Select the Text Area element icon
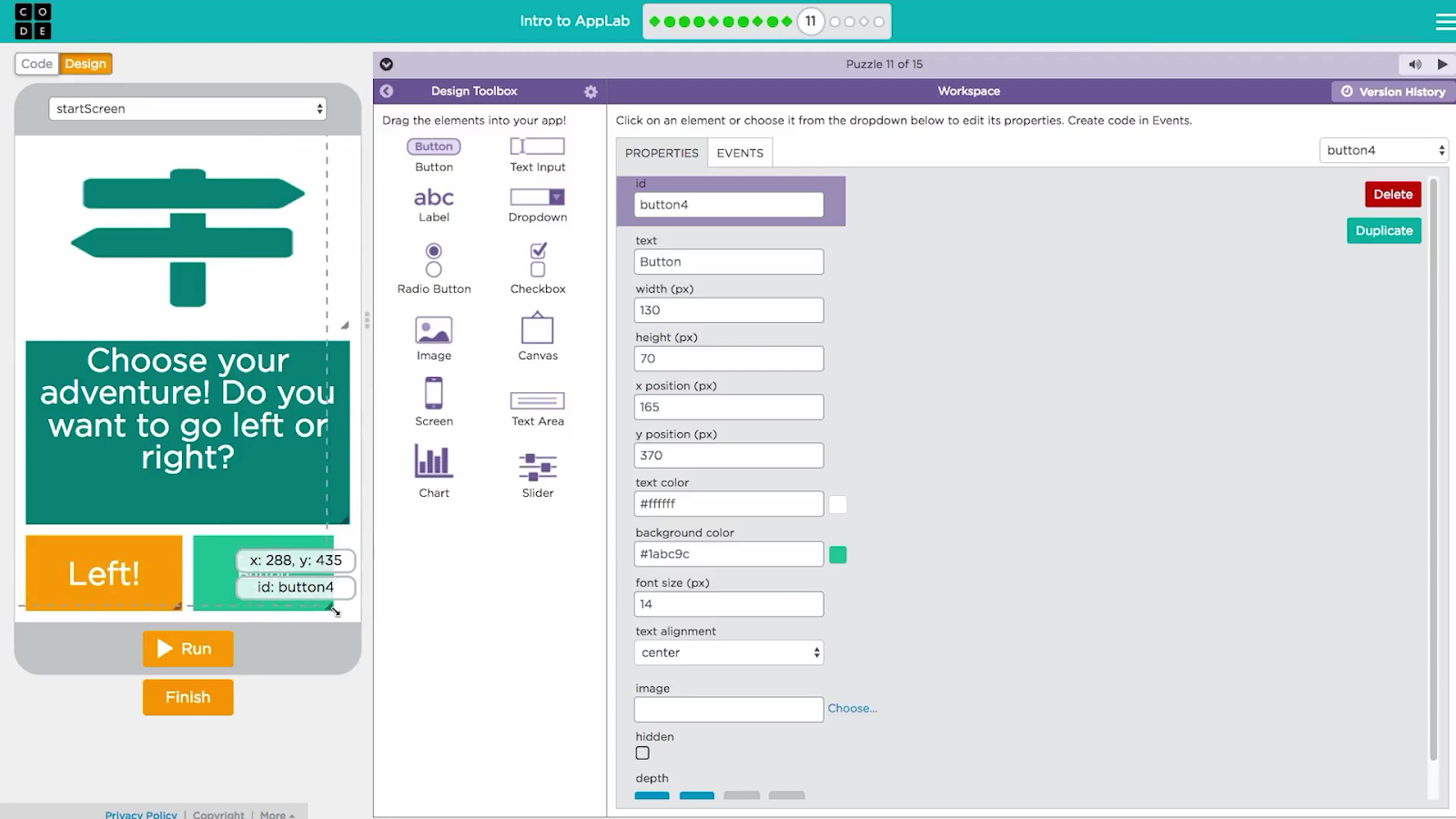The image size is (1456, 819). click(x=537, y=400)
